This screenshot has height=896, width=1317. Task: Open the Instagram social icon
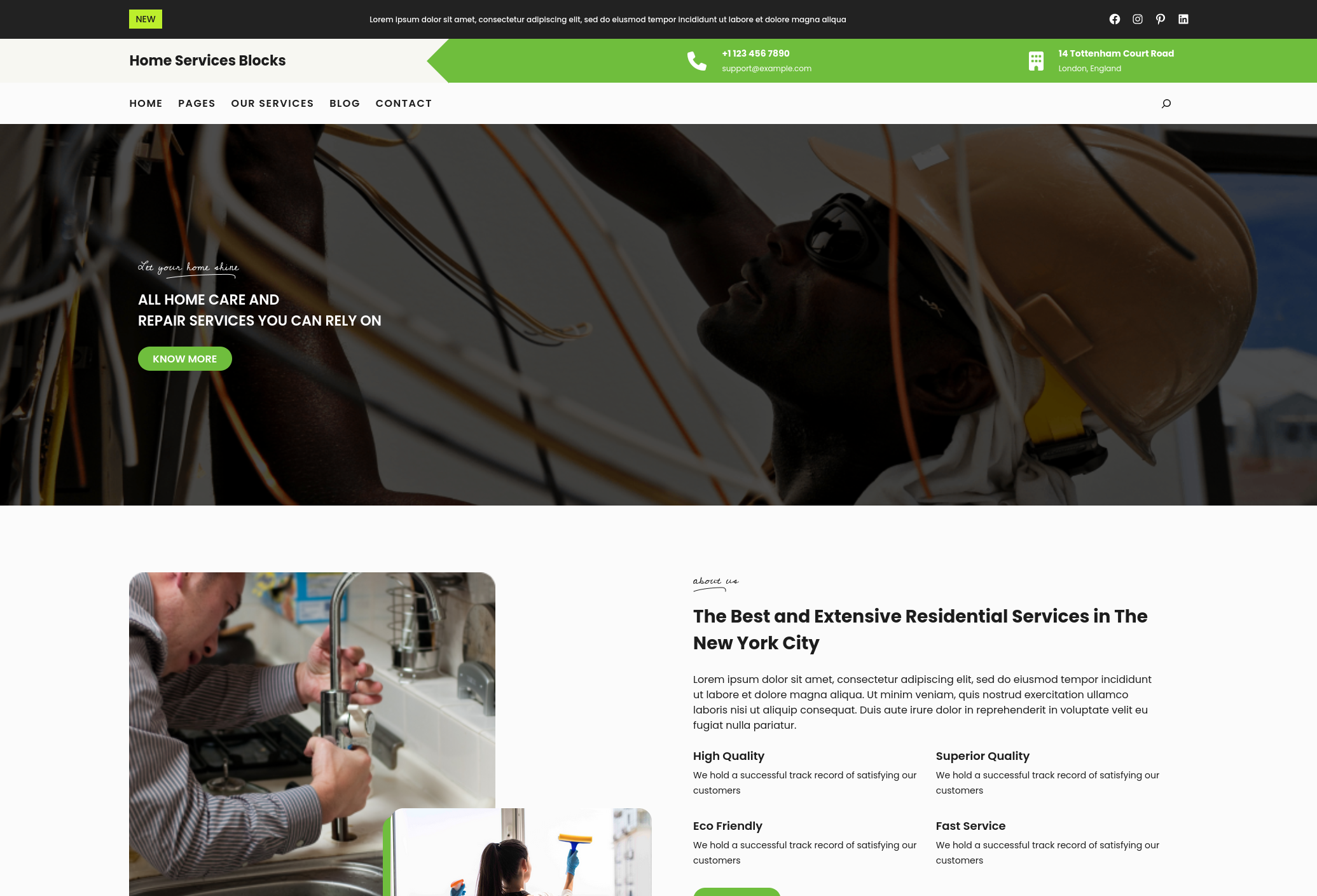[x=1137, y=19]
